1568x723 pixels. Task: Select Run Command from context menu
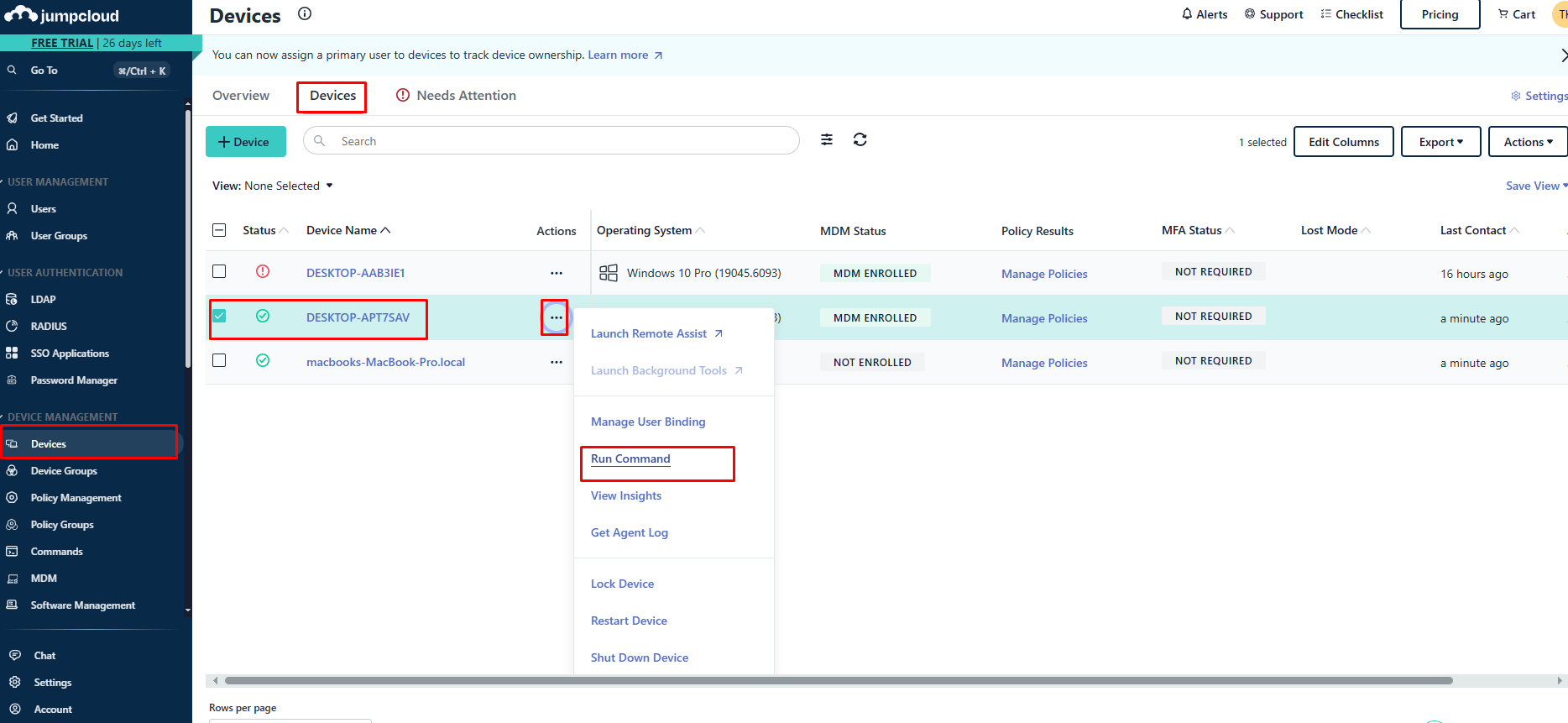pos(630,458)
